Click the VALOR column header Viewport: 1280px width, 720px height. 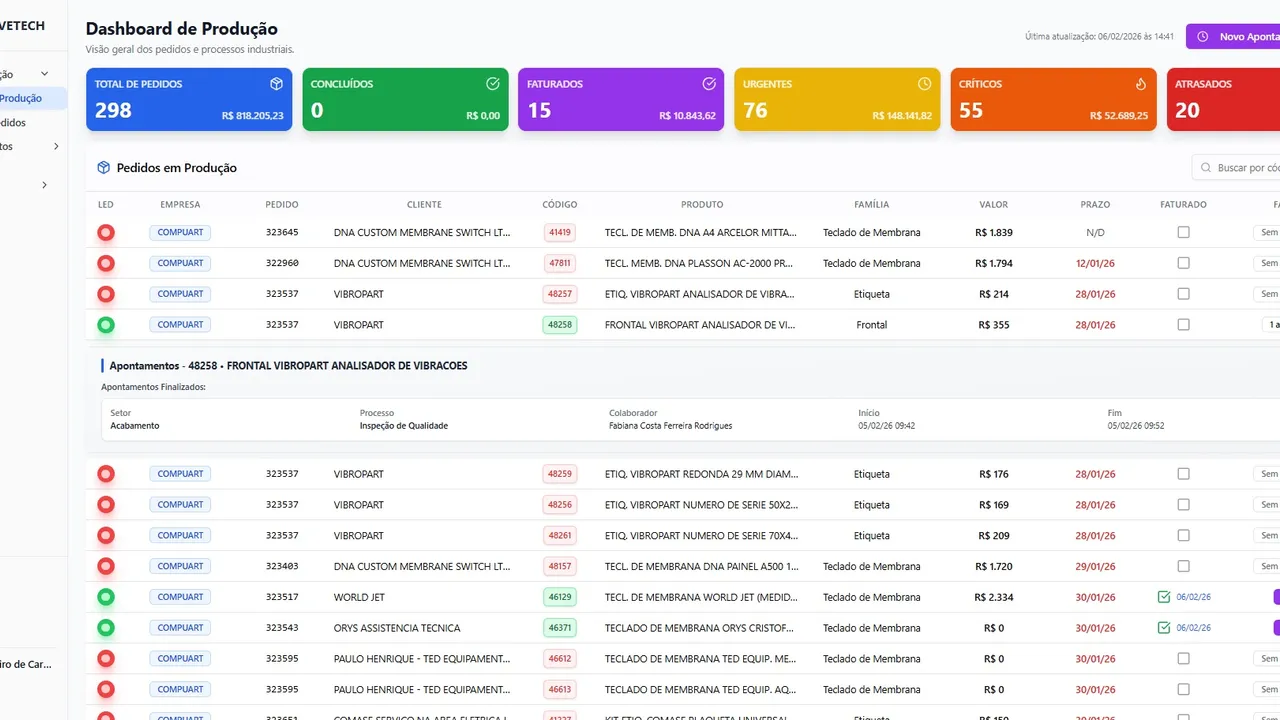tap(994, 205)
